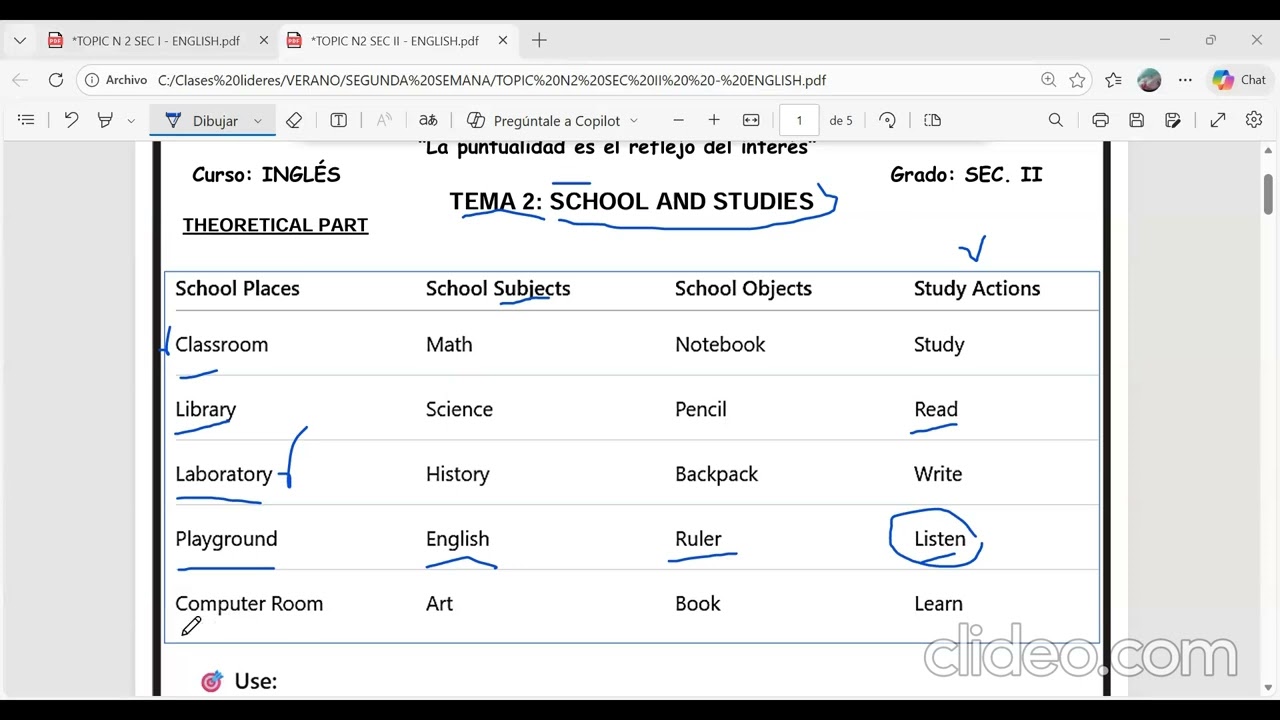Click the Listen table cell
Image resolution: width=1280 pixels, height=720 pixels.
(x=940, y=539)
